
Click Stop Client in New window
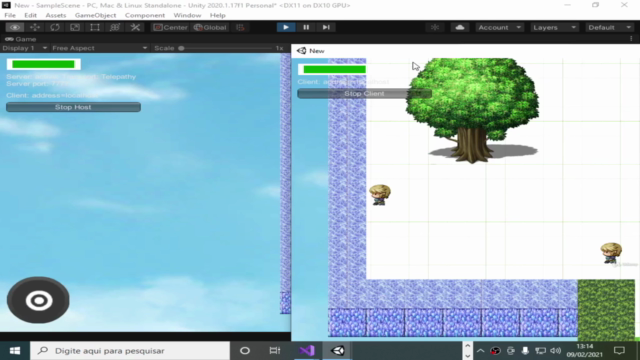(x=364, y=93)
